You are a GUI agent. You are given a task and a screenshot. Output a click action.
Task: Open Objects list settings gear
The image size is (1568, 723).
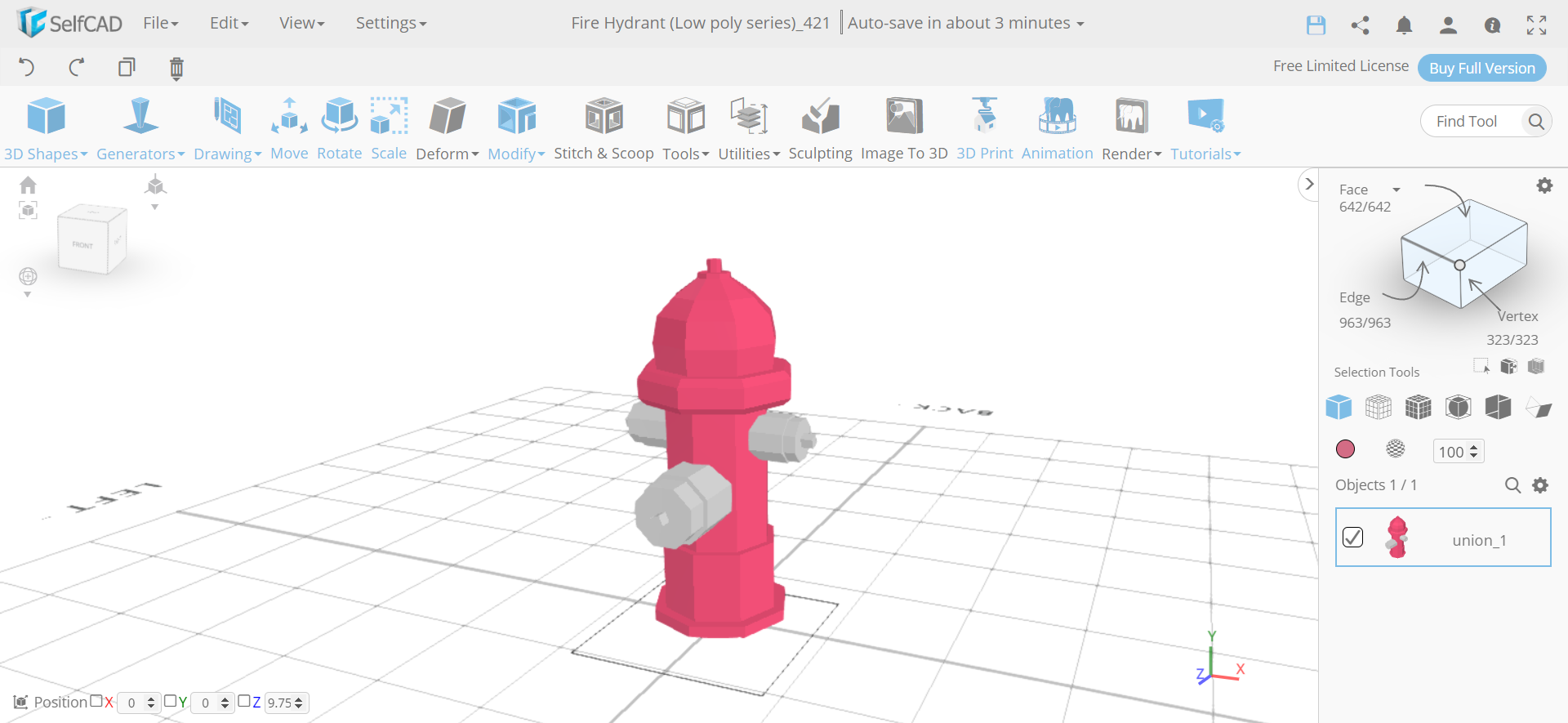pyautogui.click(x=1540, y=485)
